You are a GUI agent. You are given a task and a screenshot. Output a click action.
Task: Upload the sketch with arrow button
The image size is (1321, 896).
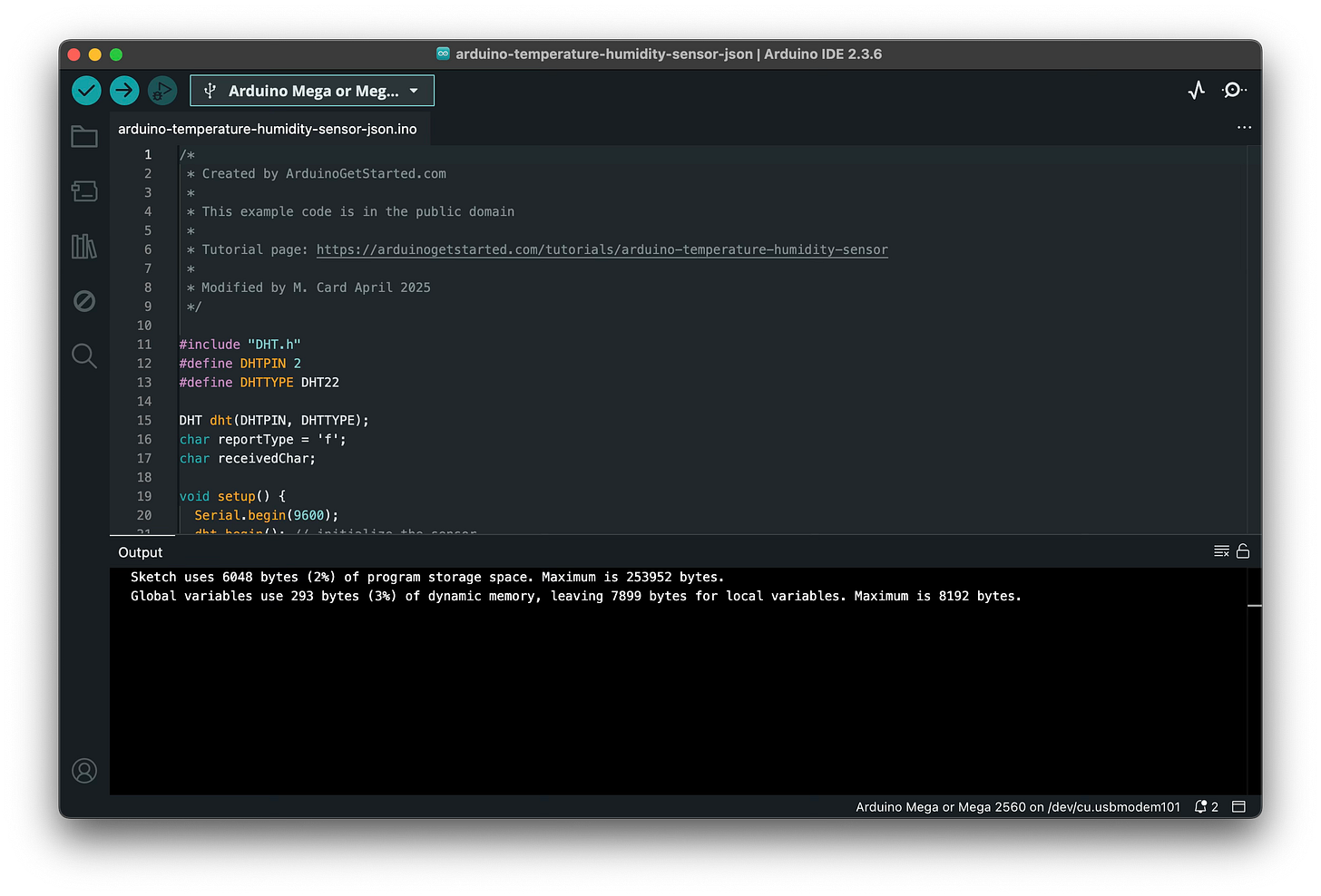coord(124,91)
